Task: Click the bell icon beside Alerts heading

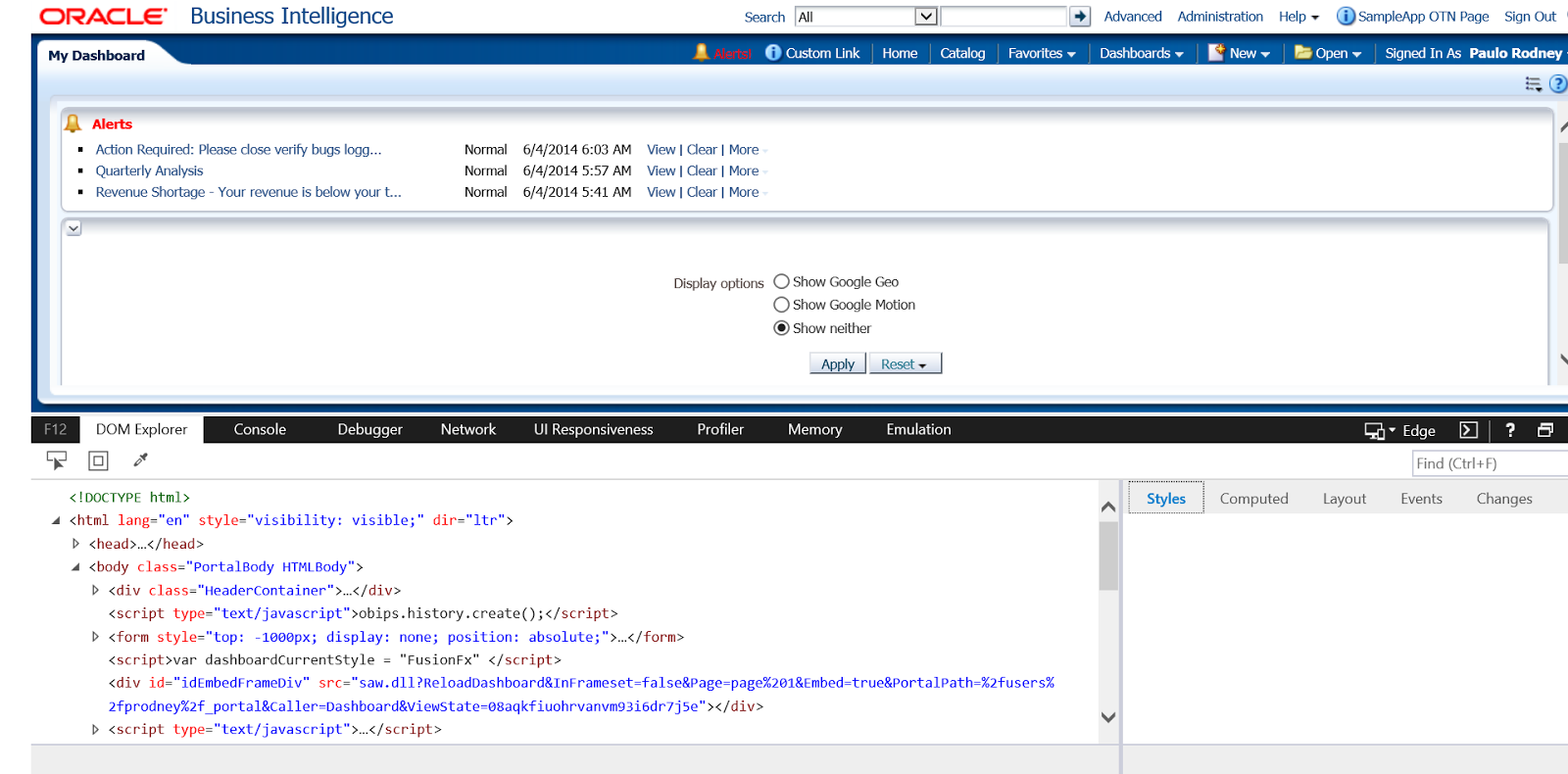Action: 73,123
